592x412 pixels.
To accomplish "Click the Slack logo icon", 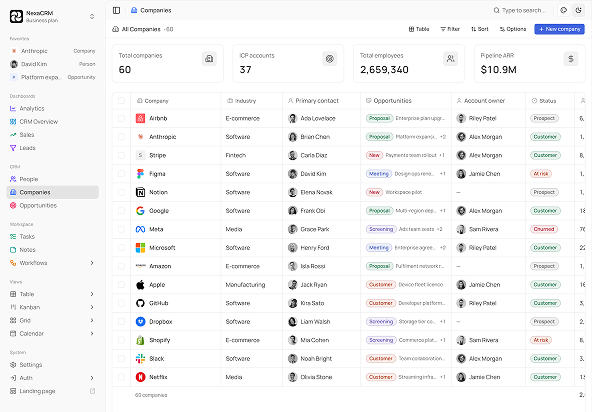I will (x=140, y=358).
